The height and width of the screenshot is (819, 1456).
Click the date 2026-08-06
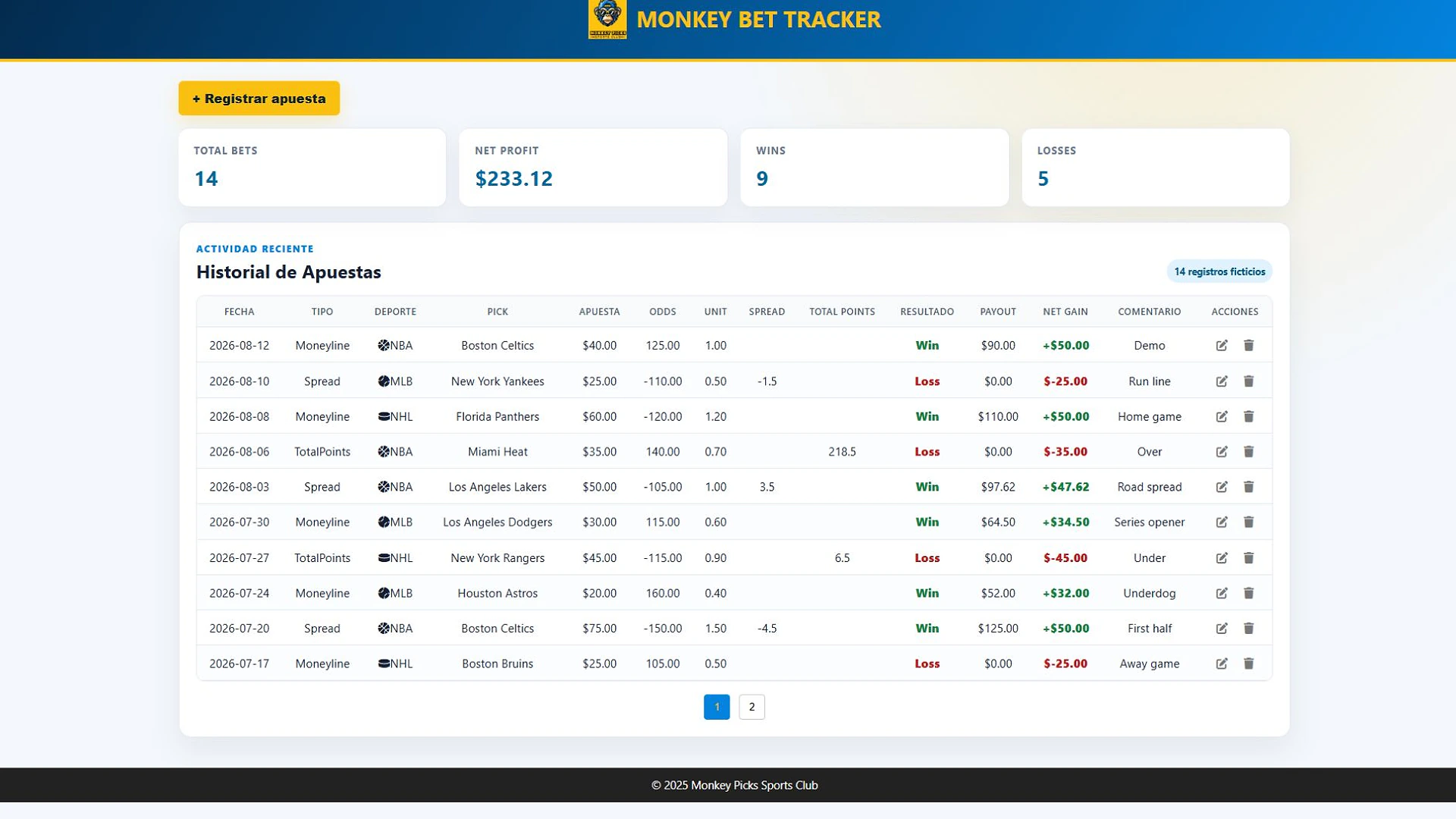click(239, 452)
